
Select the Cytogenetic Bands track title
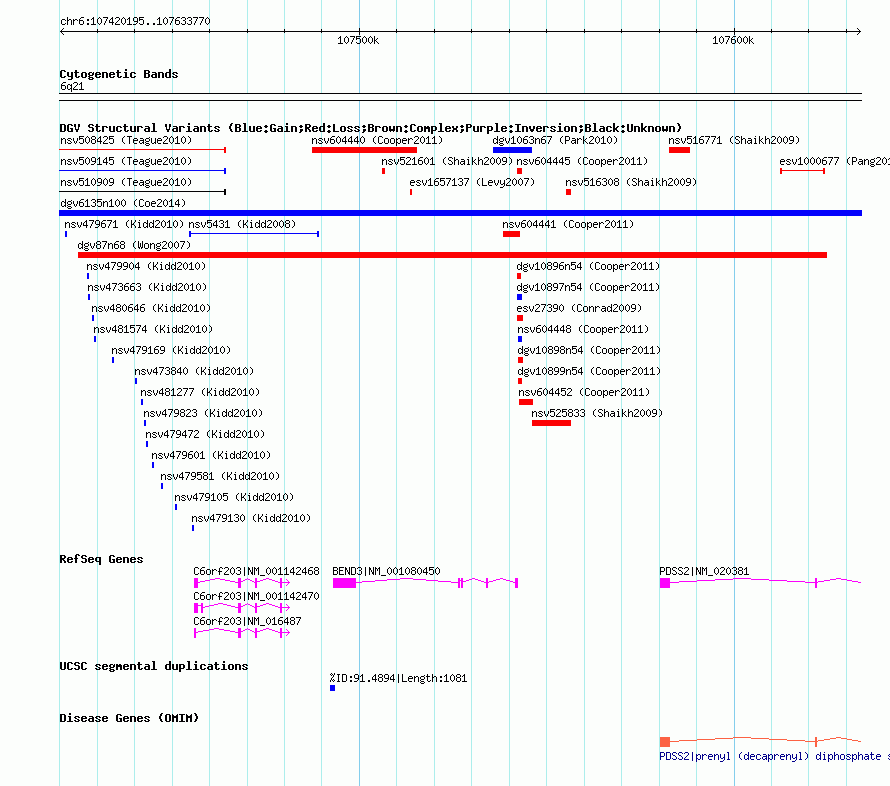[x=119, y=74]
